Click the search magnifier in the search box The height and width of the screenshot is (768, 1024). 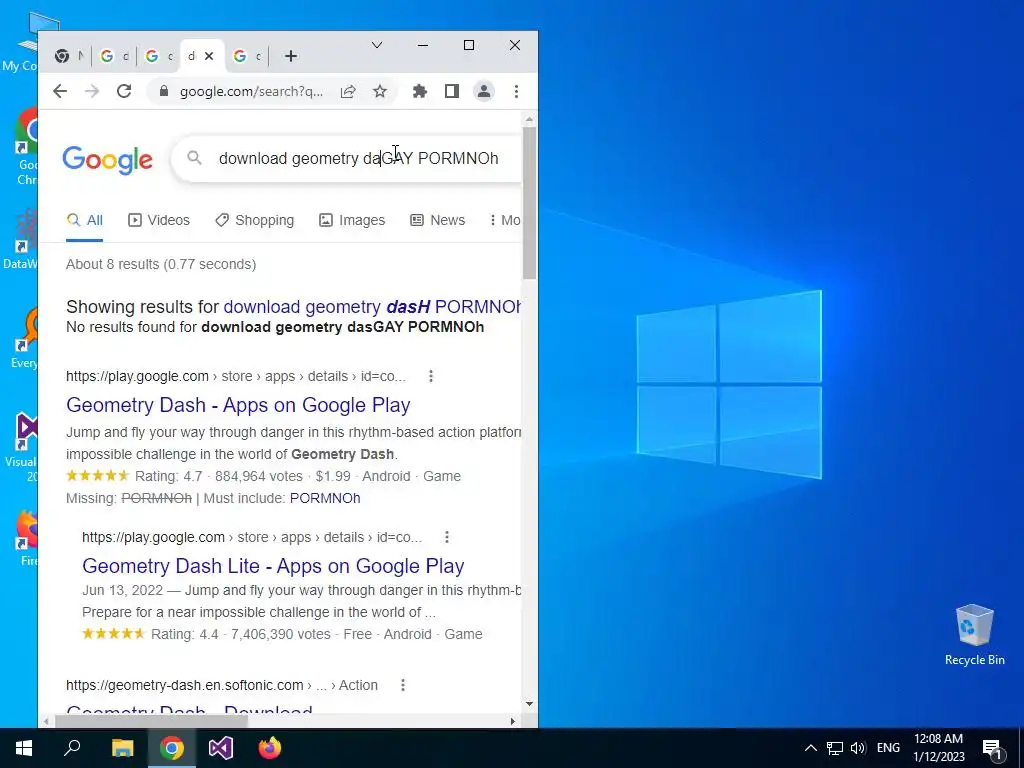pos(194,157)
